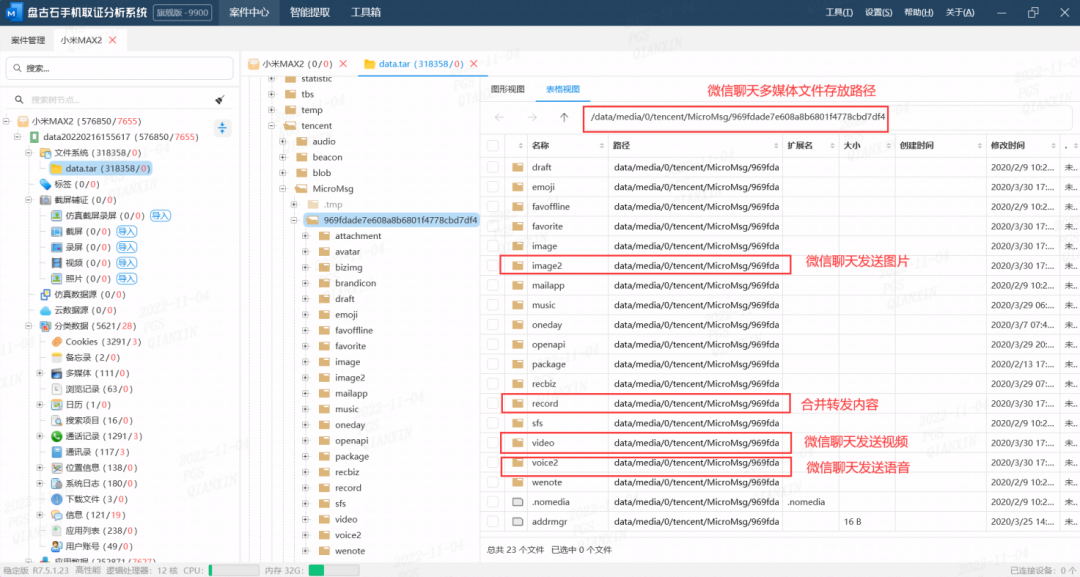Screen dimensions: 1080x577
Task: Expand the voice2 folder node in tree
Action: point(305,535)
